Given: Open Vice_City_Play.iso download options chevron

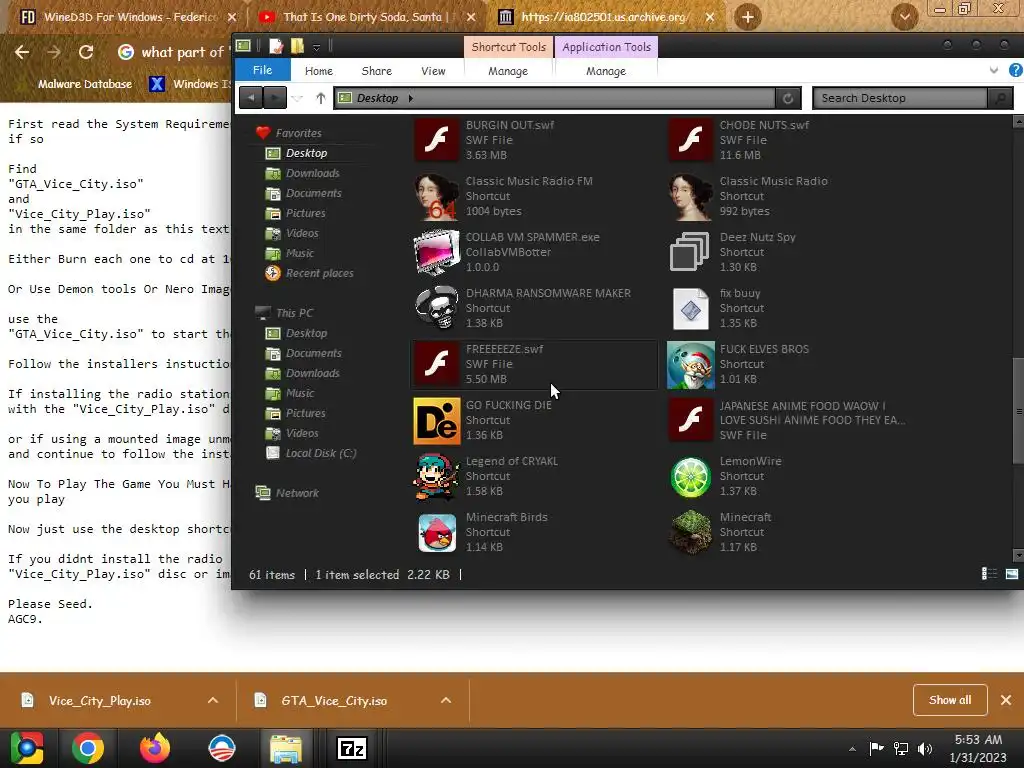Looking at the screenshot, I should pyautogui.click(x=213, y=700).
